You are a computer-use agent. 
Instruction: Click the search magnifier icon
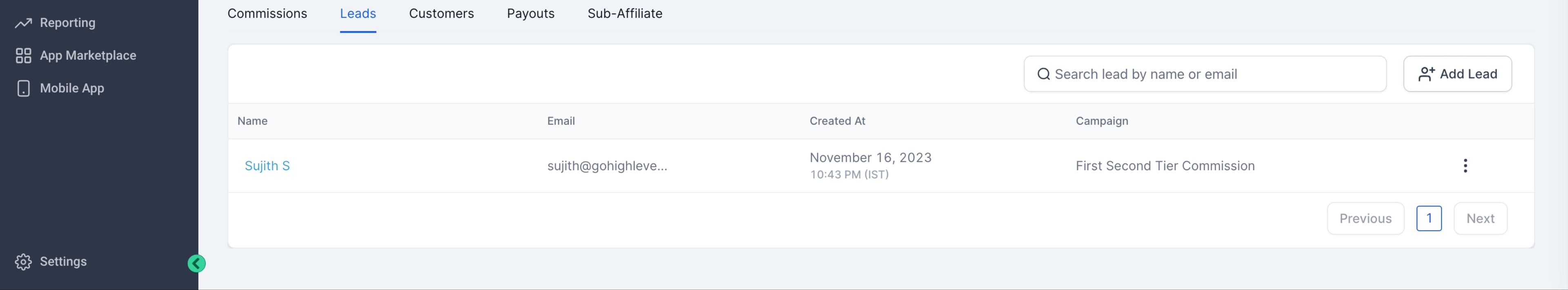[1043, 74]
